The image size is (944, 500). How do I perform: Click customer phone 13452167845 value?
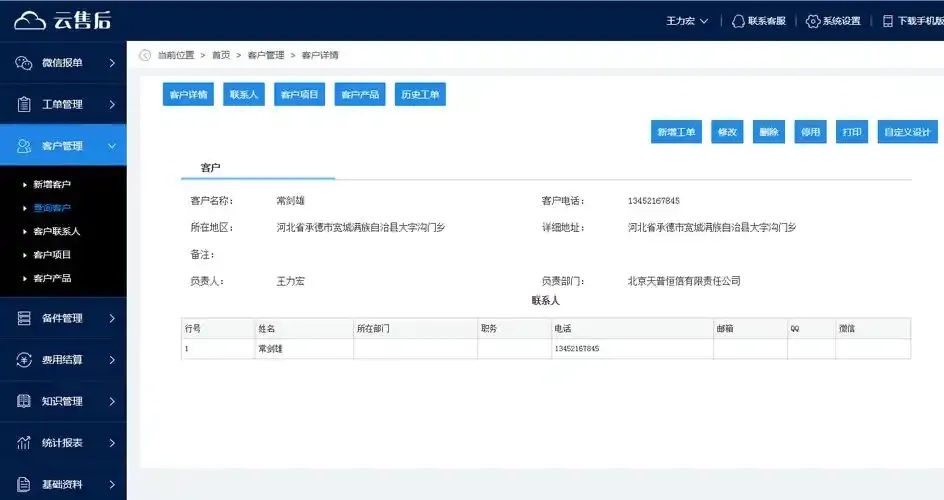[653, 201]
